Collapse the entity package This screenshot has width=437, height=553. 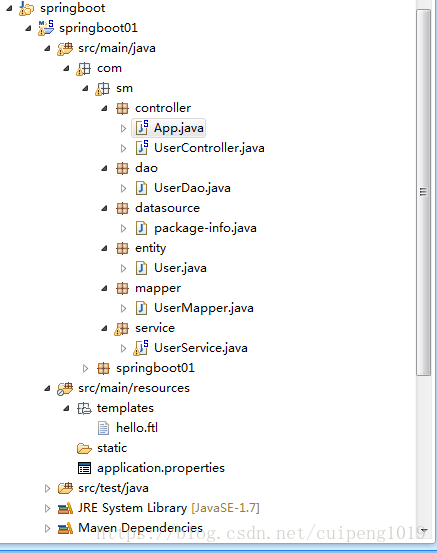105,249
